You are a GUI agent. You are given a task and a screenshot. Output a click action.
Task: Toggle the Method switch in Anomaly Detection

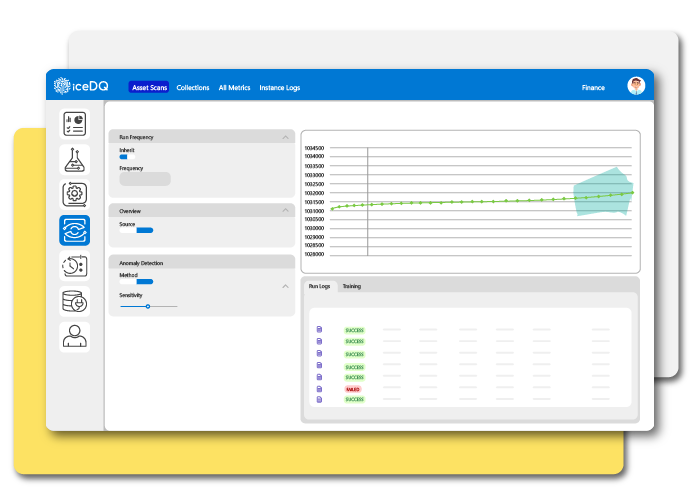136,282
